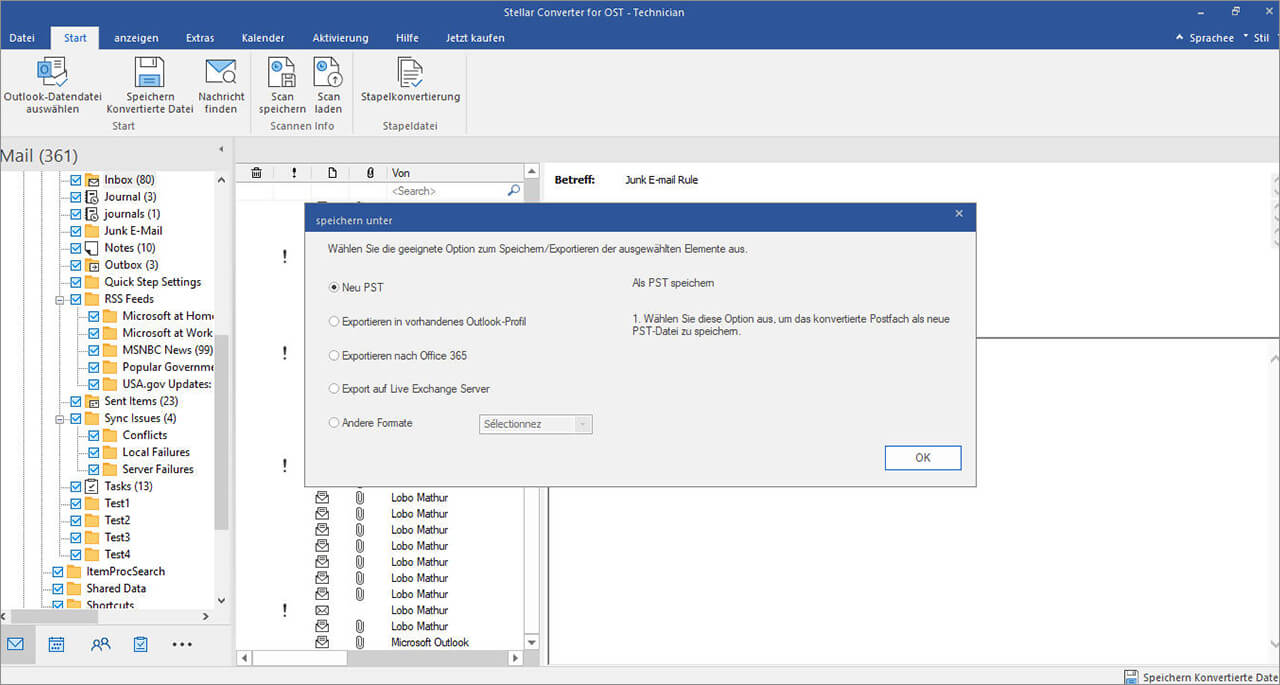Click Notes folder icon in tree

(x=92, y=248)
